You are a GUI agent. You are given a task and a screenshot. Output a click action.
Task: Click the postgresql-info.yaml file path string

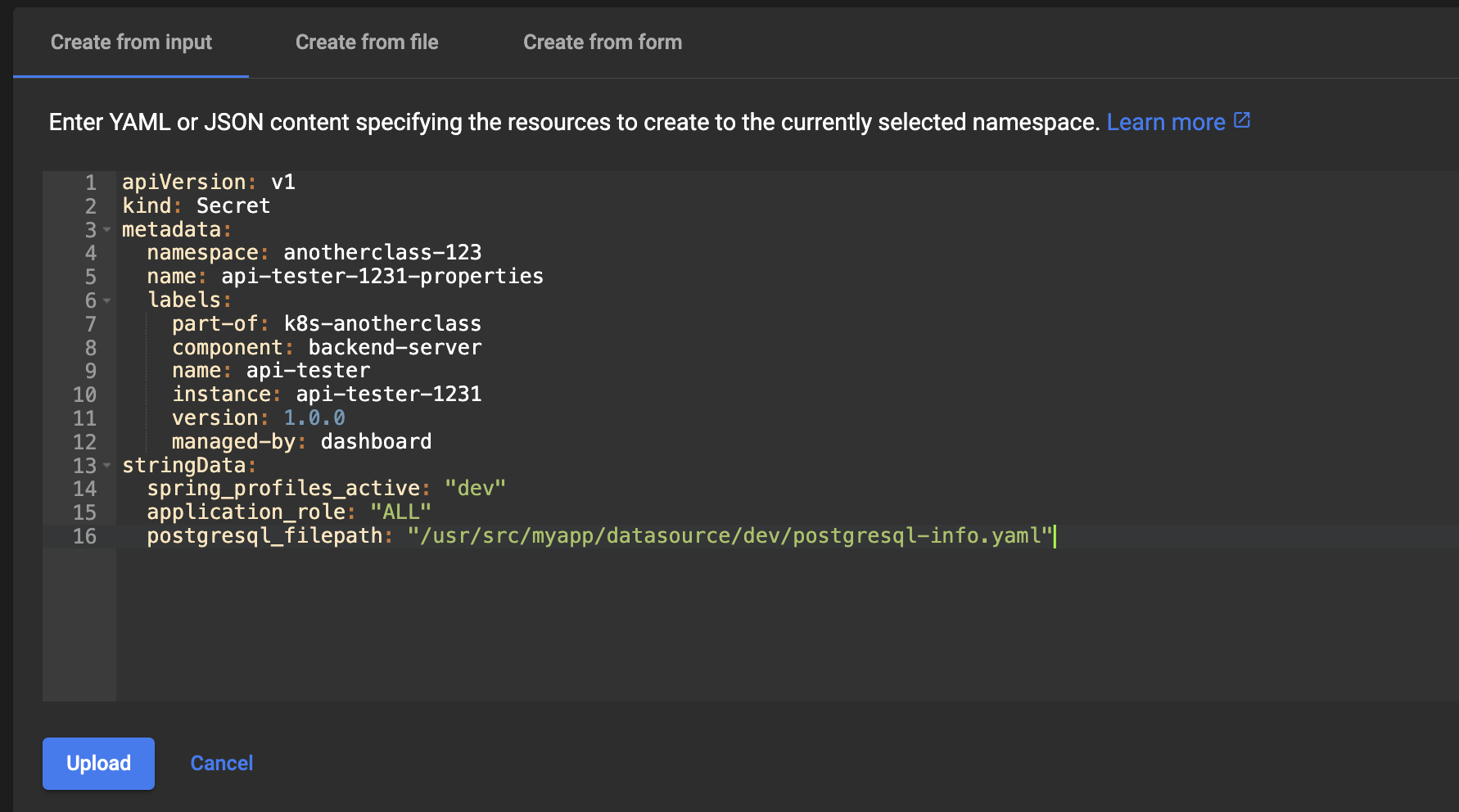point(729,536)
